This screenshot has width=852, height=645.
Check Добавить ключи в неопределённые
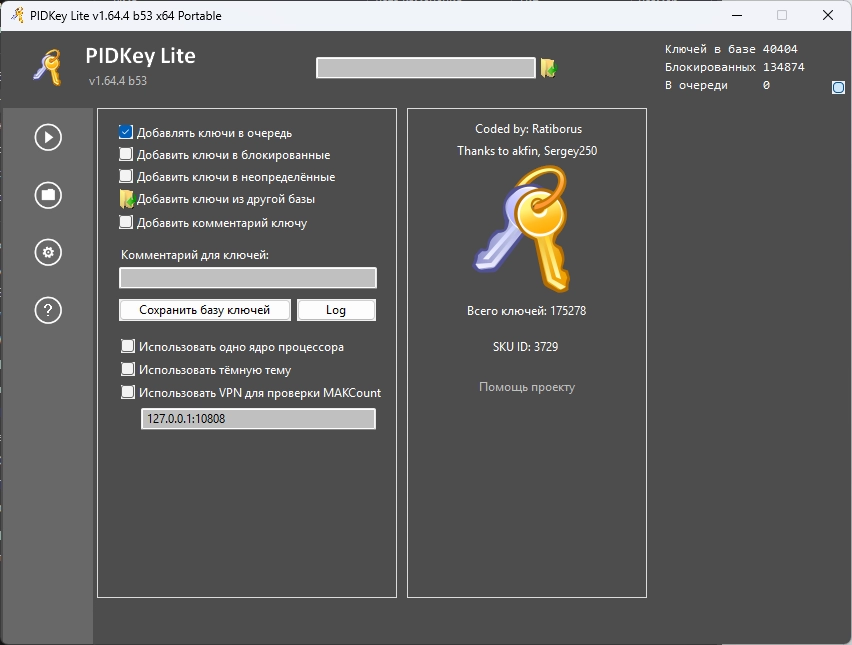tap(126, 177)
